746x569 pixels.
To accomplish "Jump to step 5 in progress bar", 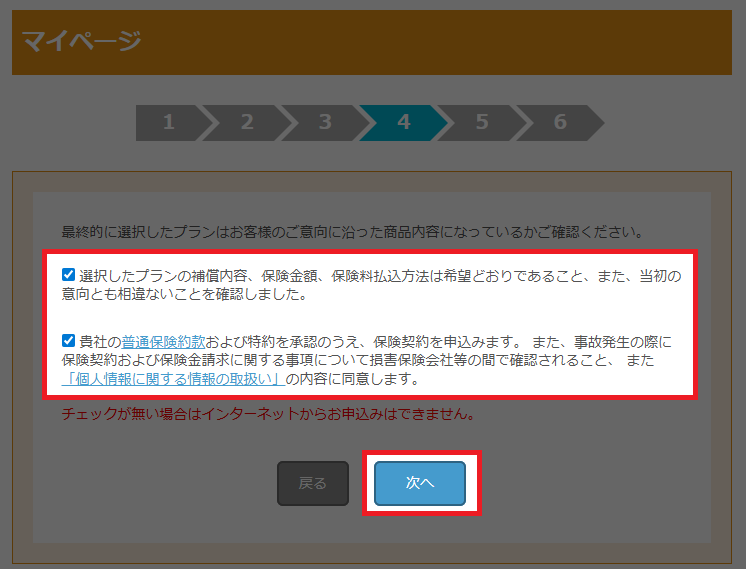I will tap(481, 123).
